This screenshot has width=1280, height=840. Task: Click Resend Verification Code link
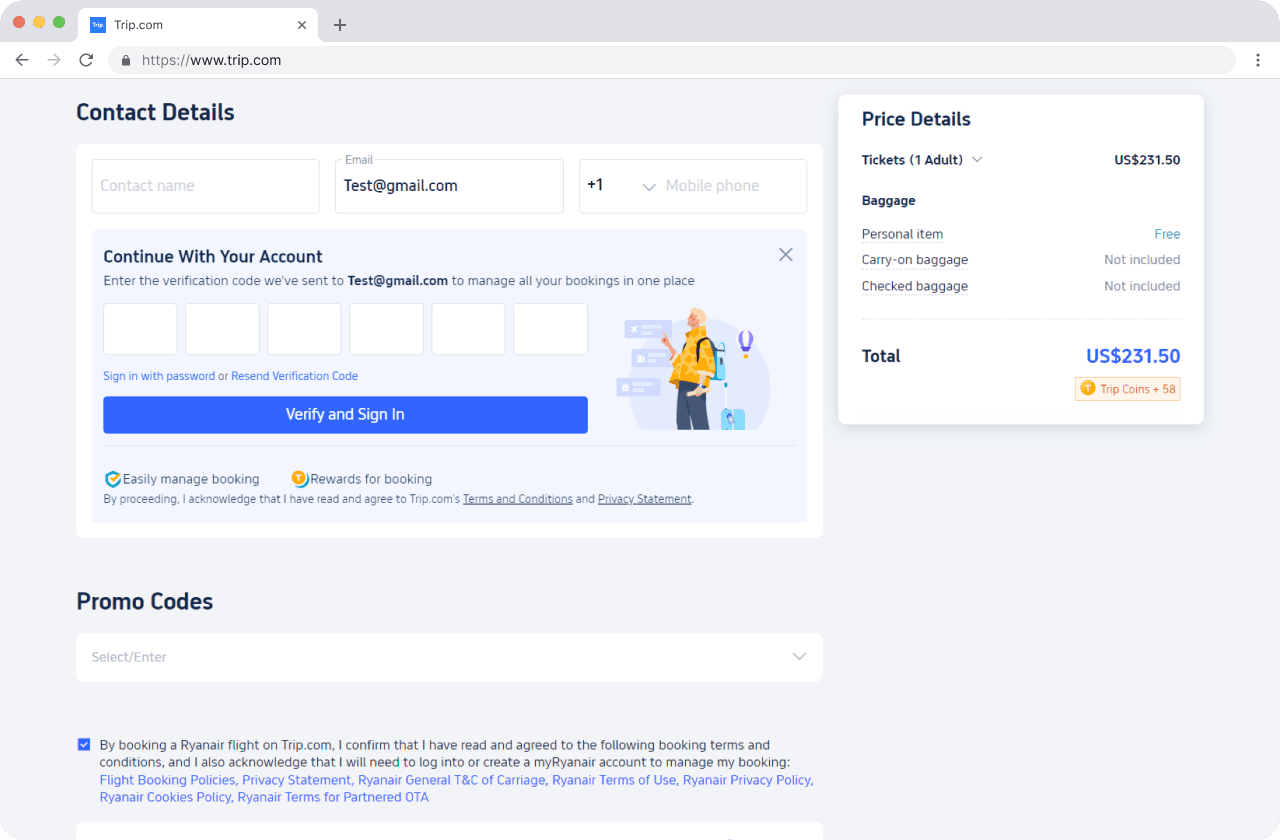(x=294, y=376)
